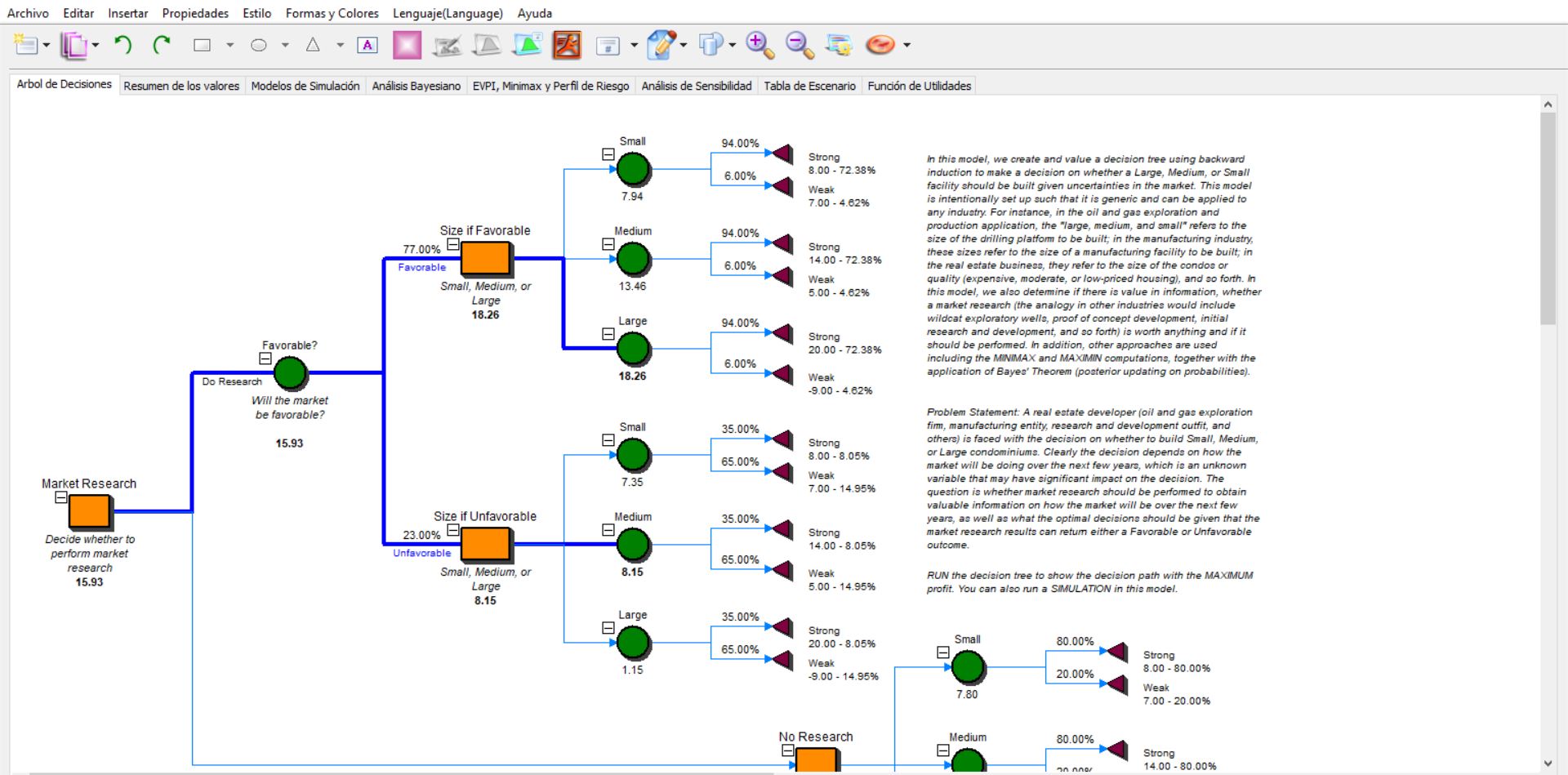The height and width of the screenshot is (775, 1568).
Task: Click the number format (#) icon
Action: click(x=608, y=46)
